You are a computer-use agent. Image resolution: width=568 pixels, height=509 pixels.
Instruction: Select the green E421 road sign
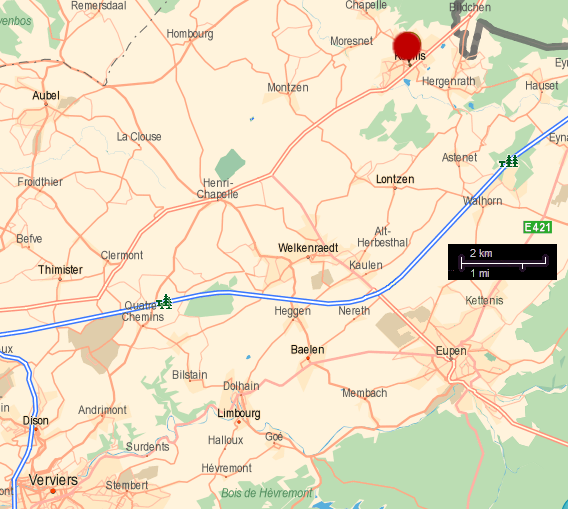(538, 227)
